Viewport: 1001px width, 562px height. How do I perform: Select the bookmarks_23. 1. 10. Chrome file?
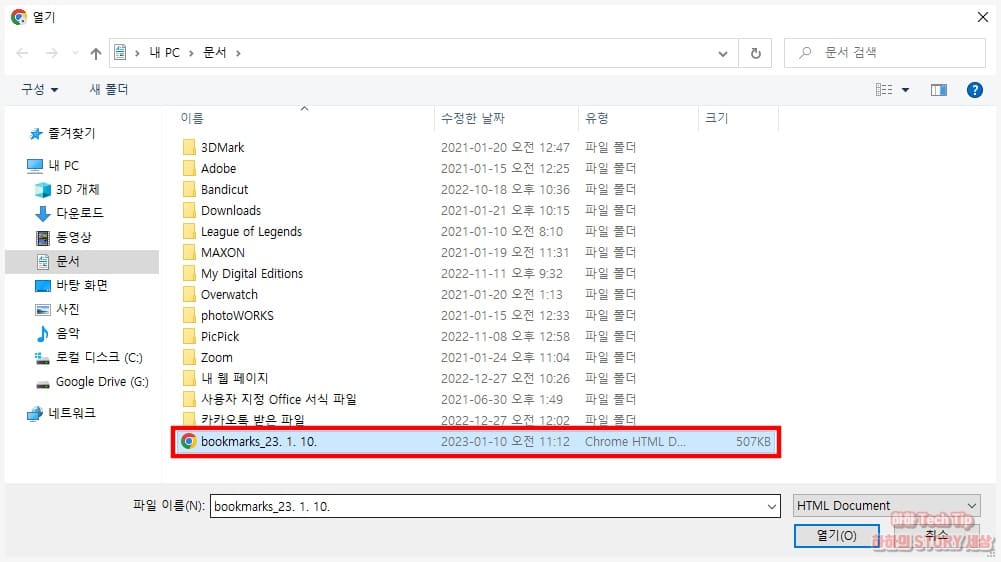(x=476, y=442)
